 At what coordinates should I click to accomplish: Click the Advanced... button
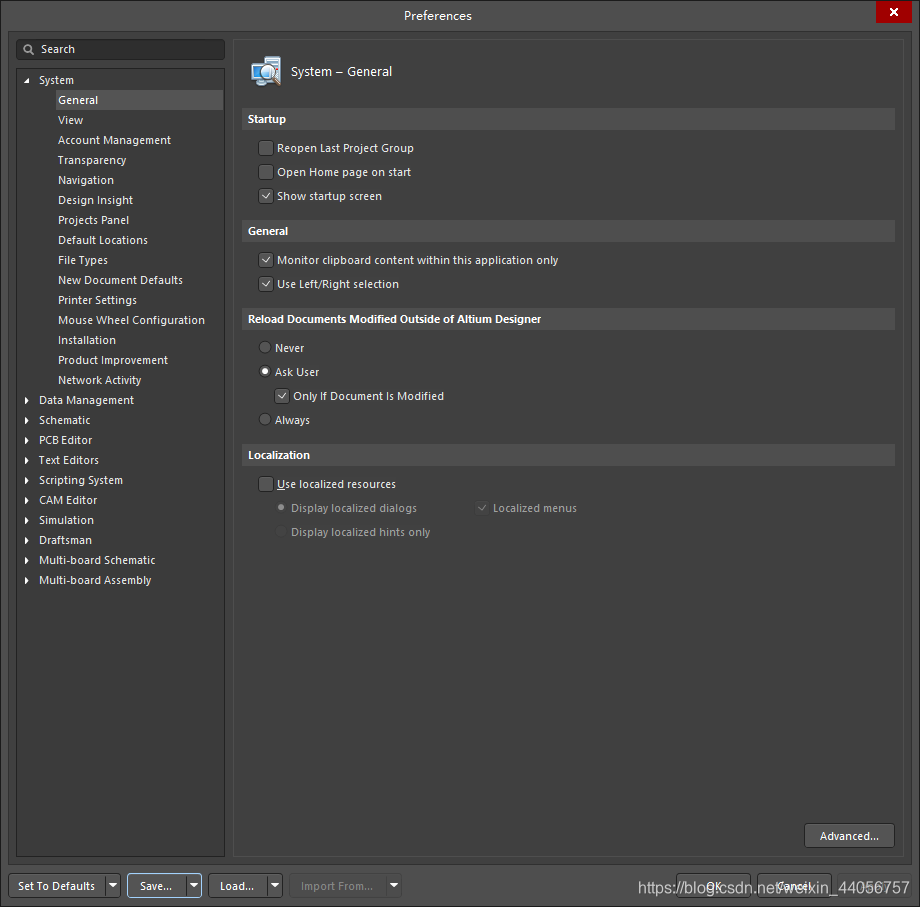pyautogui.click(x=849, y=835)
